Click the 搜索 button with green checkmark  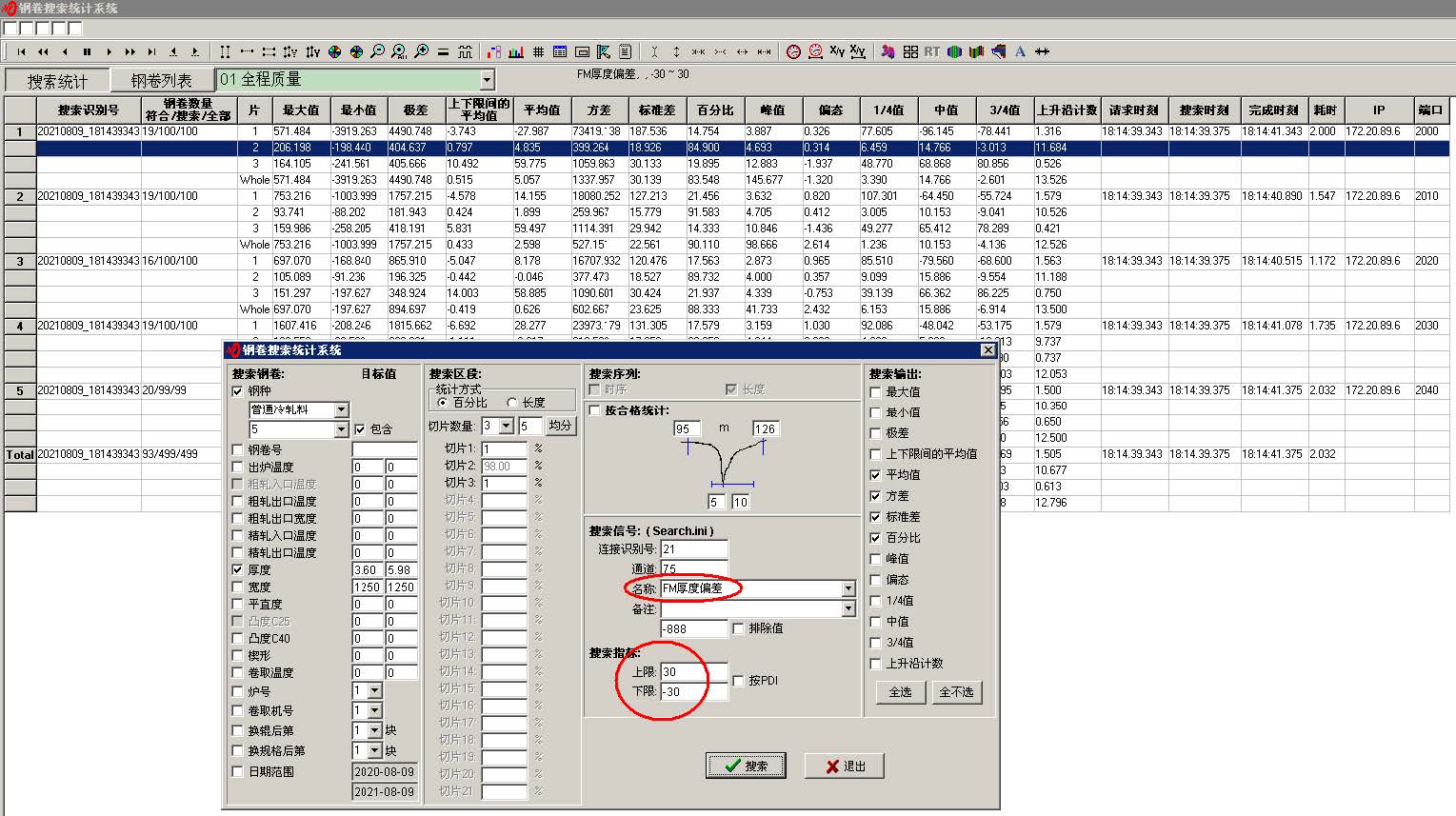coord(746,766)
